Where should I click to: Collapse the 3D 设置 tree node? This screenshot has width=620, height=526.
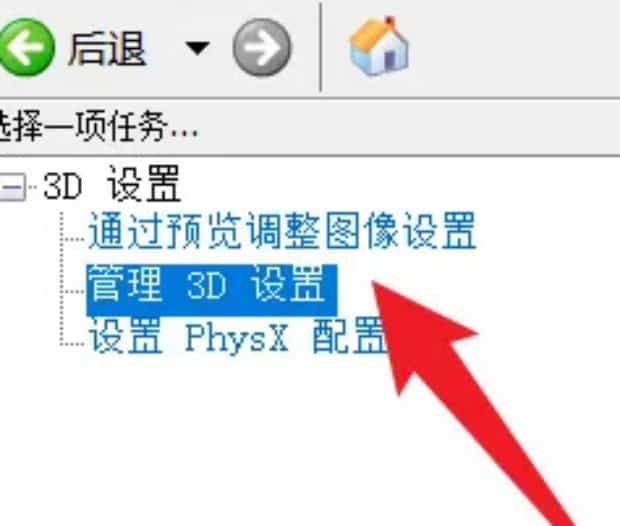13,186
